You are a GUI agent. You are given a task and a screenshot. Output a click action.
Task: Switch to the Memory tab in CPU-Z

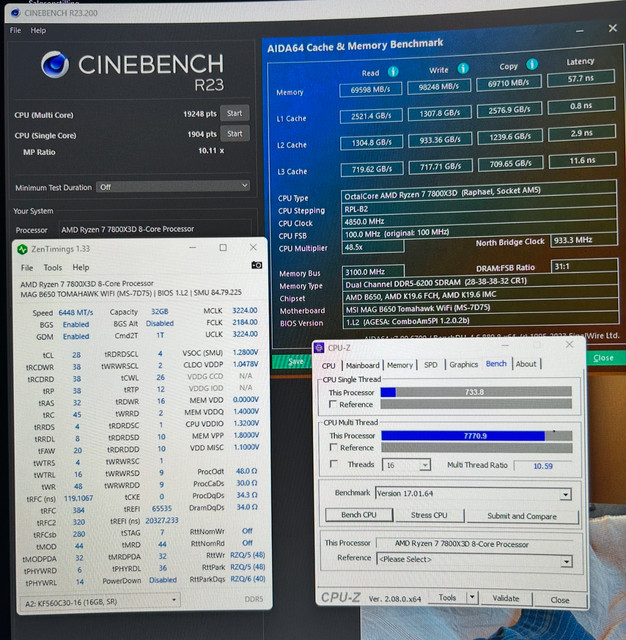tap(400, 365)
